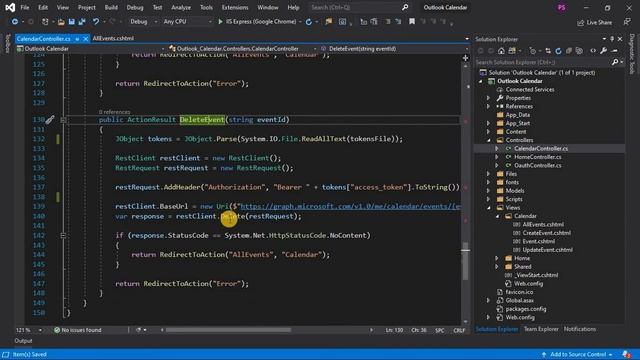Click the notifications icon in status bar
The width and height of the screenshot is (640, 360).
tap(627, 354)
